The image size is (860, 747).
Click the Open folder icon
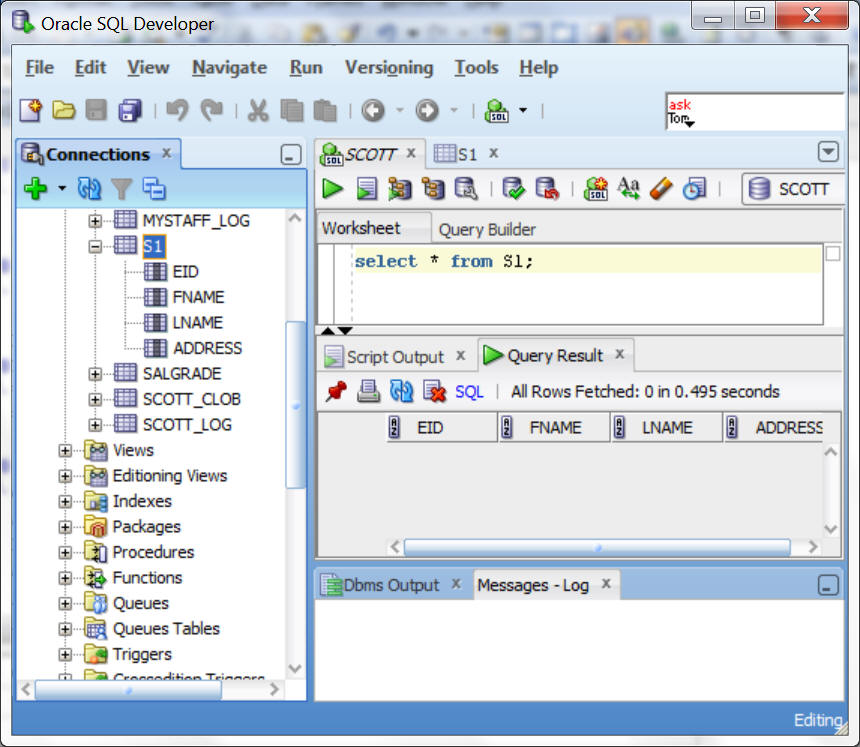[64, 110]
